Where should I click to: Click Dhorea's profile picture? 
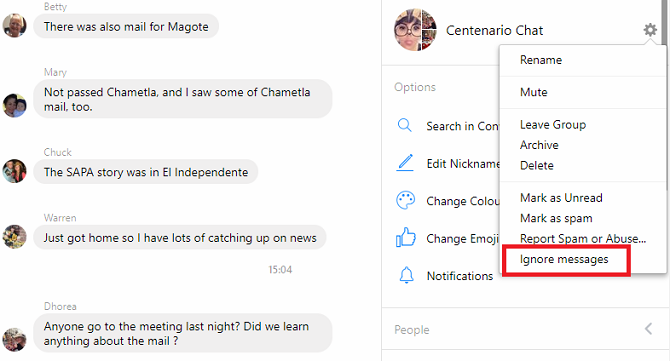coord(15,340)
